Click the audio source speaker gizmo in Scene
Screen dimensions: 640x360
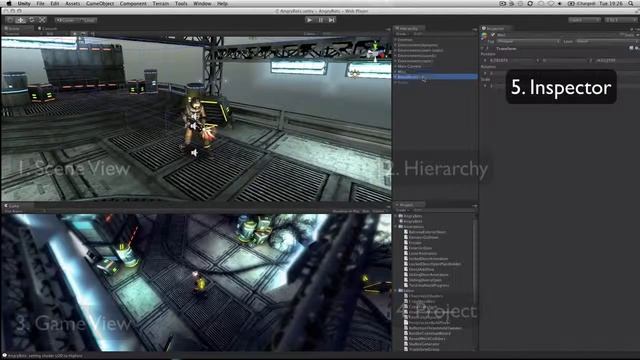195,153
